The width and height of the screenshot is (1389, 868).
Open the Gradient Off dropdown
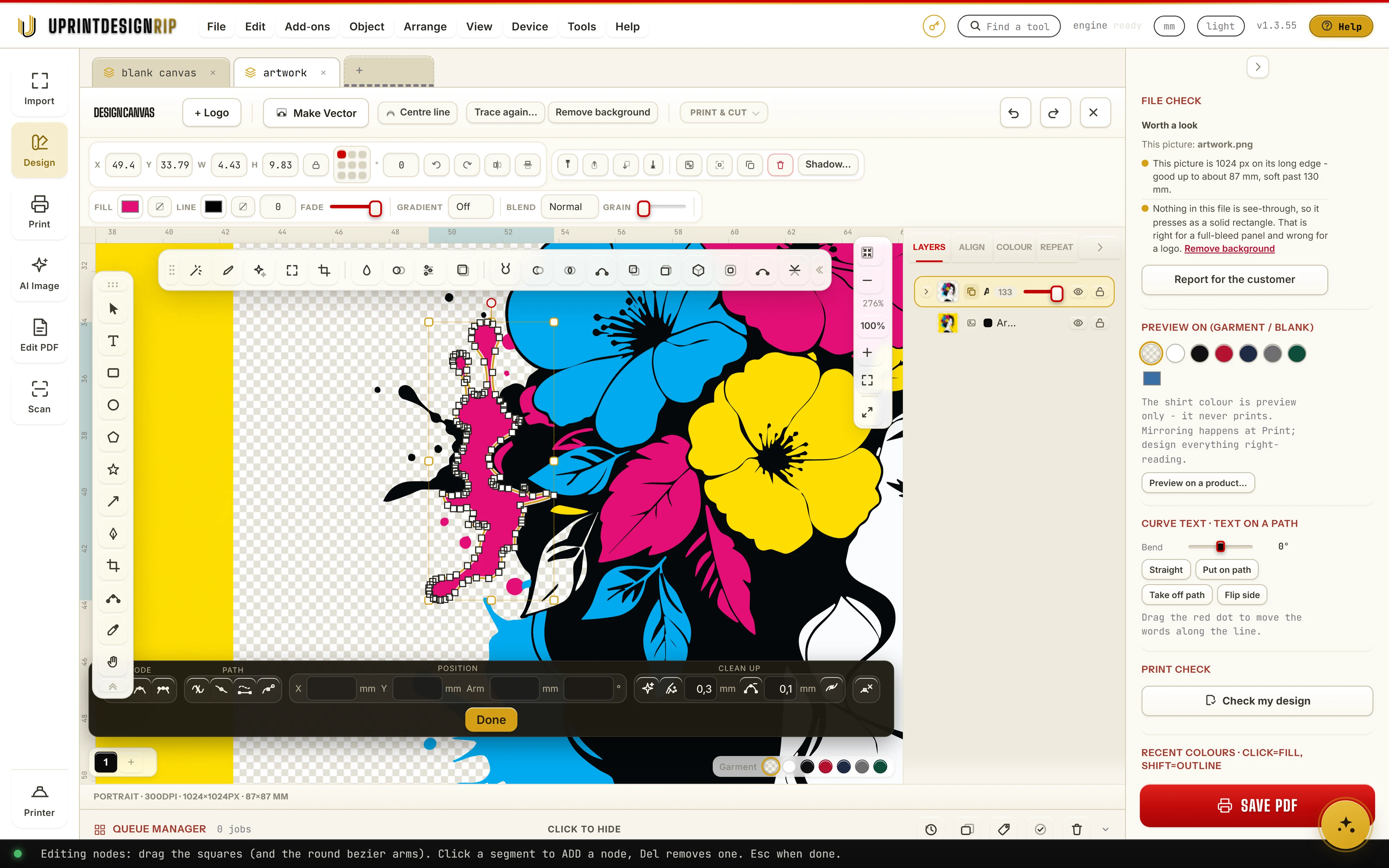coord(470,207)
